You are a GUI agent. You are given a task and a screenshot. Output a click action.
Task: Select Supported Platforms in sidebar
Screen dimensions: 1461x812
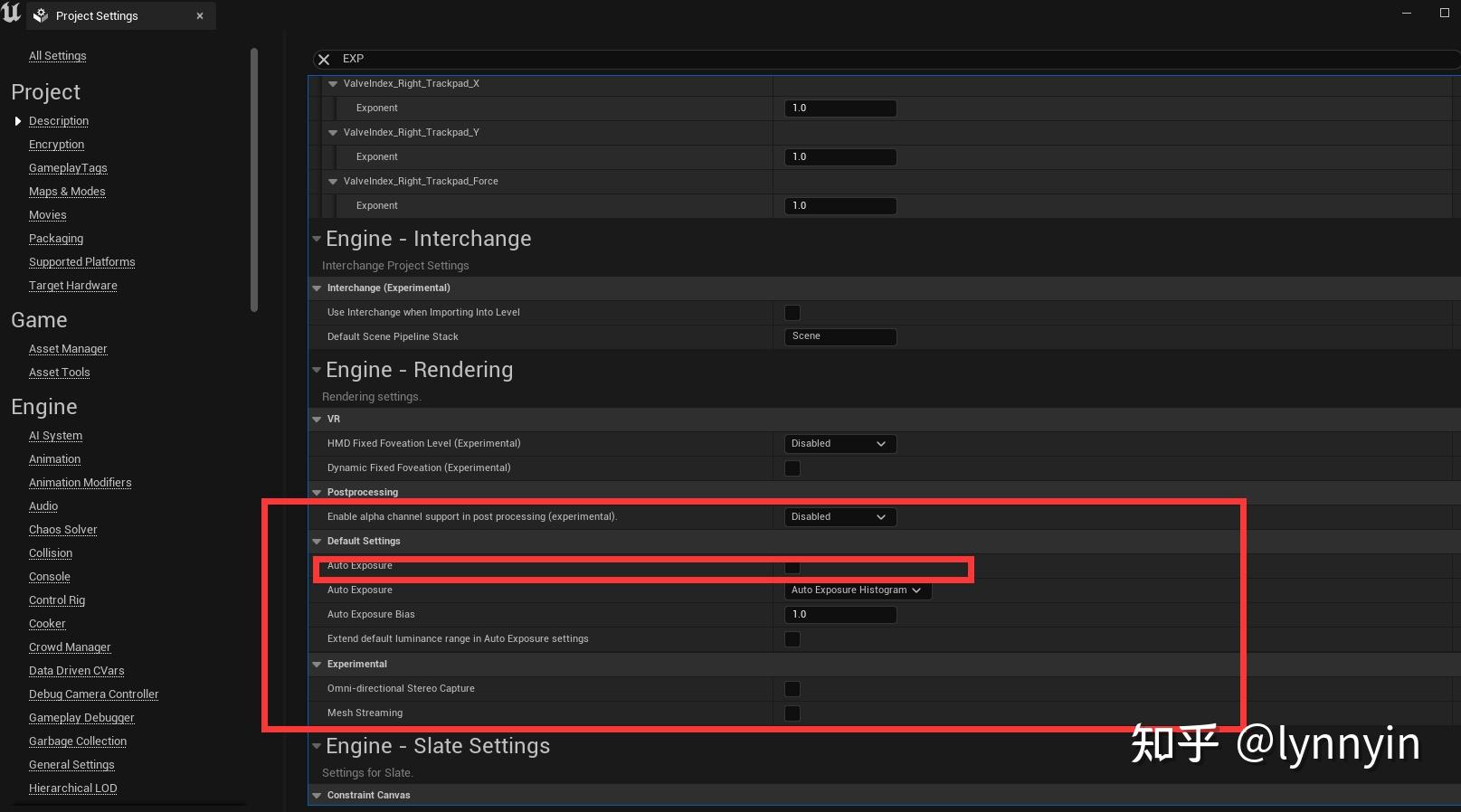[81, 262]
